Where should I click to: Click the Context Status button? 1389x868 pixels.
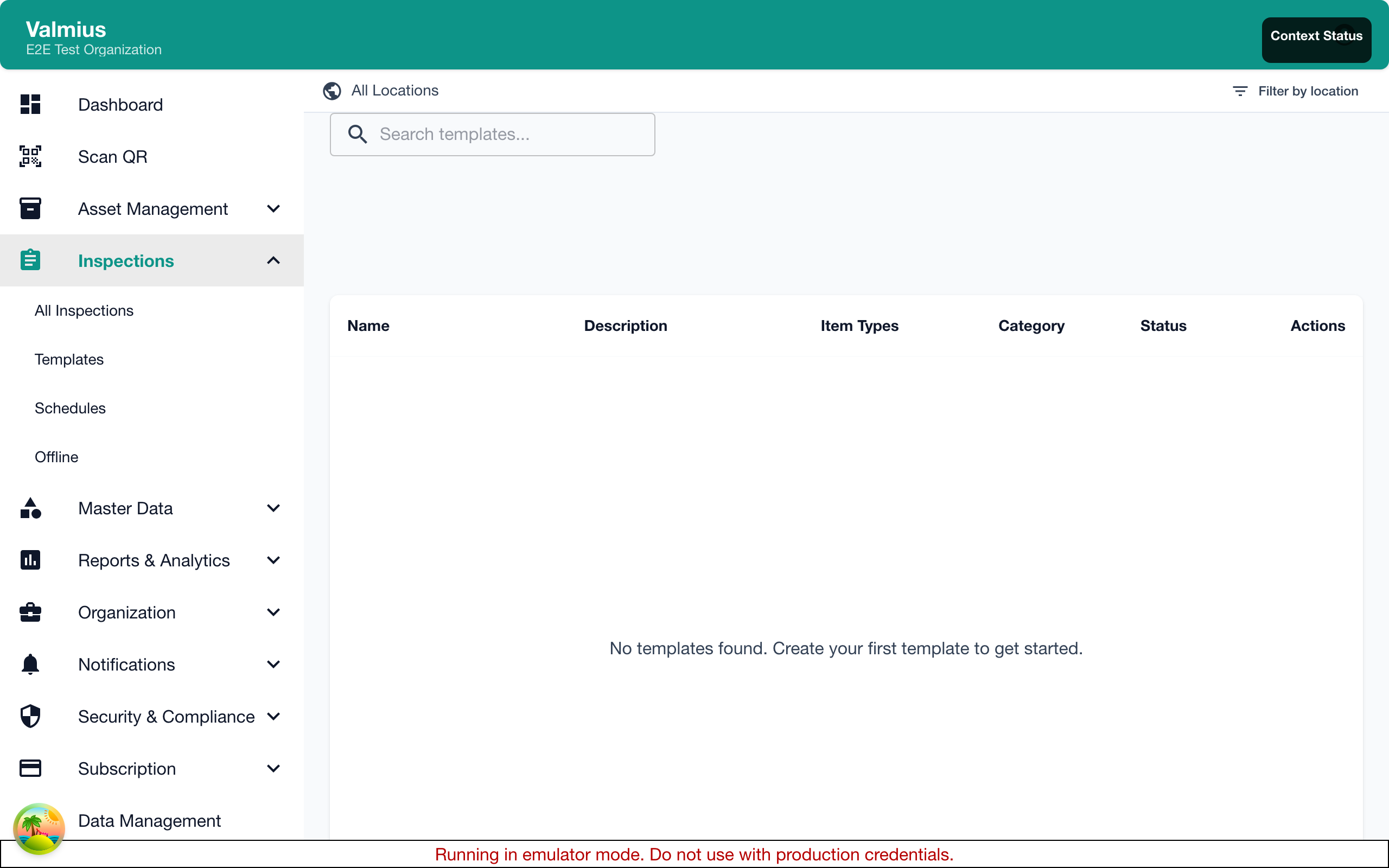click(1316, 36)
